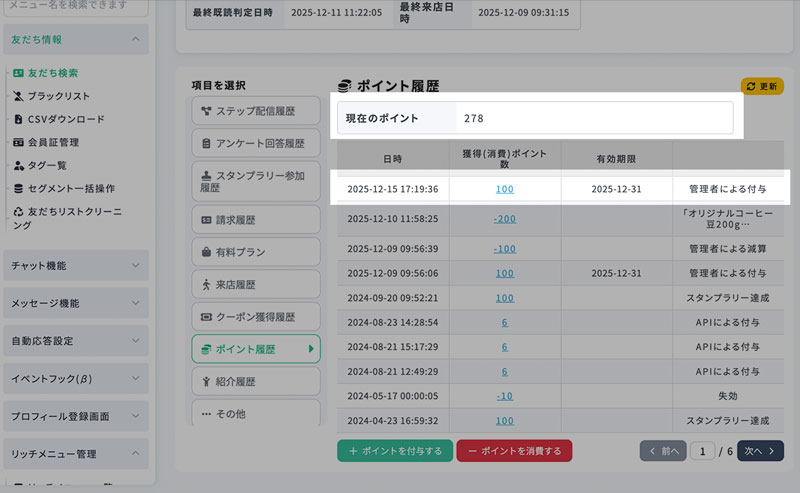Screen dimensions: 800x493
Task: Click the ポイントを消費する button
Action: click(514, 451)
